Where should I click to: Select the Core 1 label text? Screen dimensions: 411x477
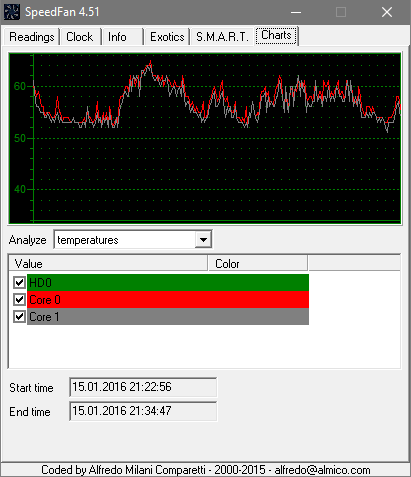coord(44,317)
